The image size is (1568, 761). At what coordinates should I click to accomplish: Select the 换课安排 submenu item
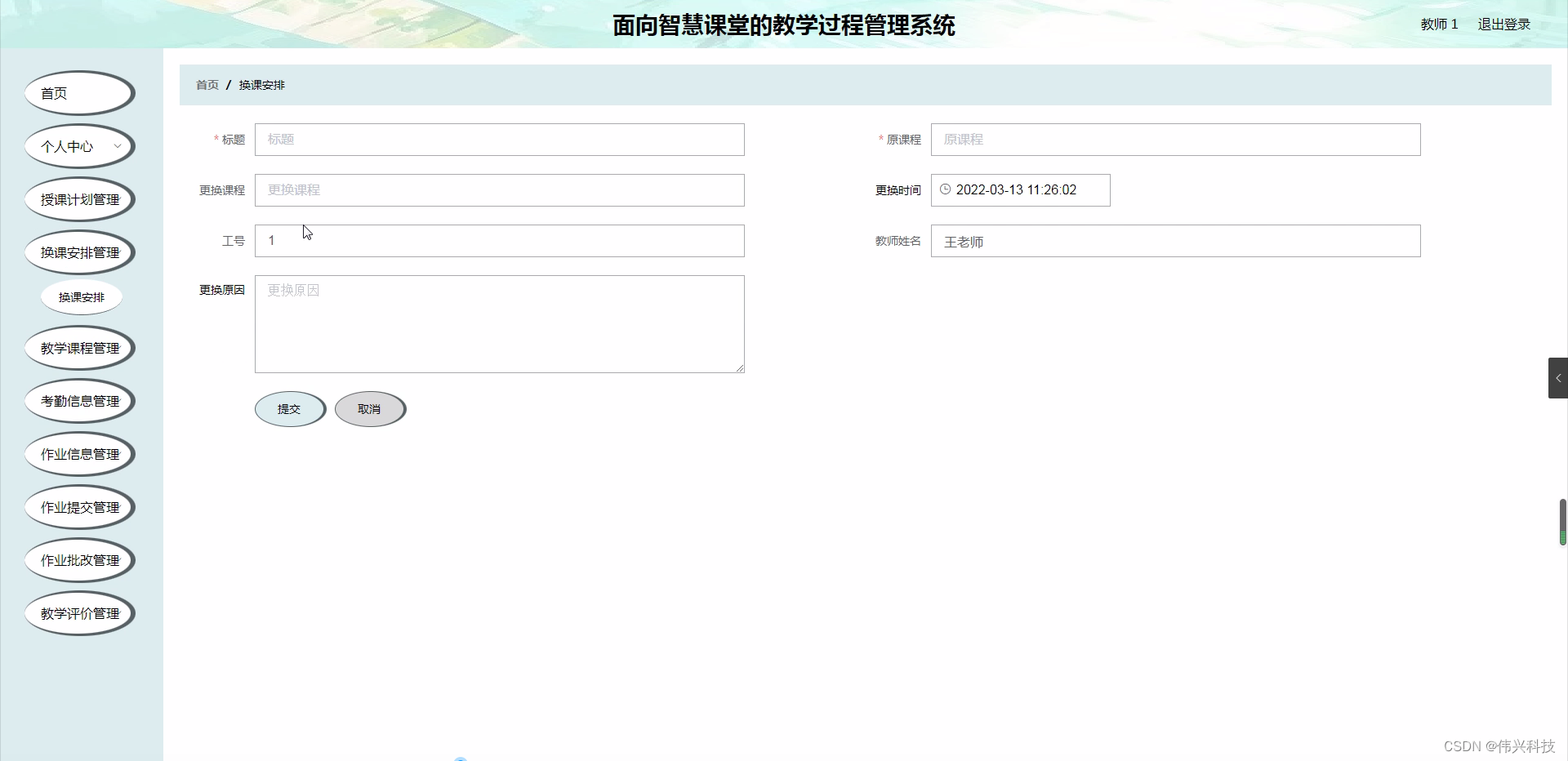(x=81, y=296)
